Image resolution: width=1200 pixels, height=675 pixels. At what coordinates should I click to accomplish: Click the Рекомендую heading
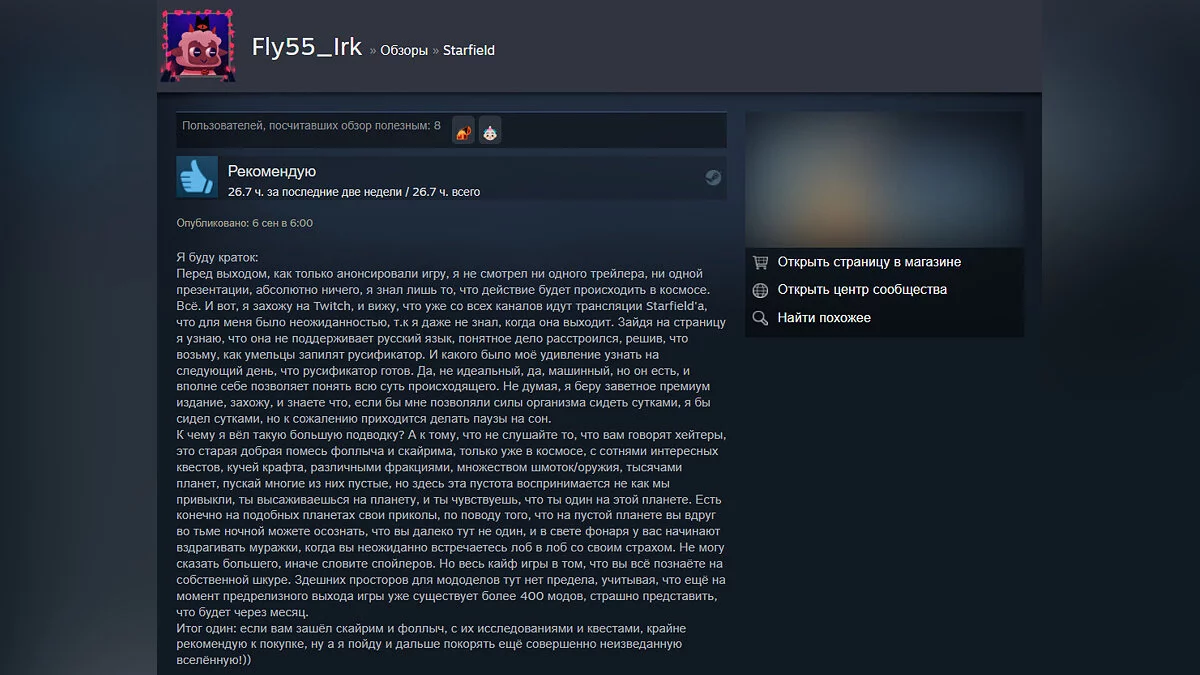click(272, 171)
